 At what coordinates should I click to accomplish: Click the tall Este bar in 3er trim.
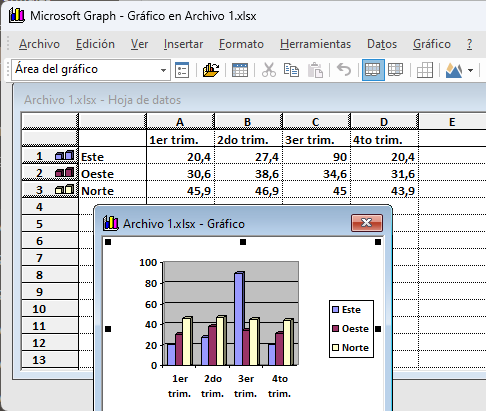pos(239,319)
